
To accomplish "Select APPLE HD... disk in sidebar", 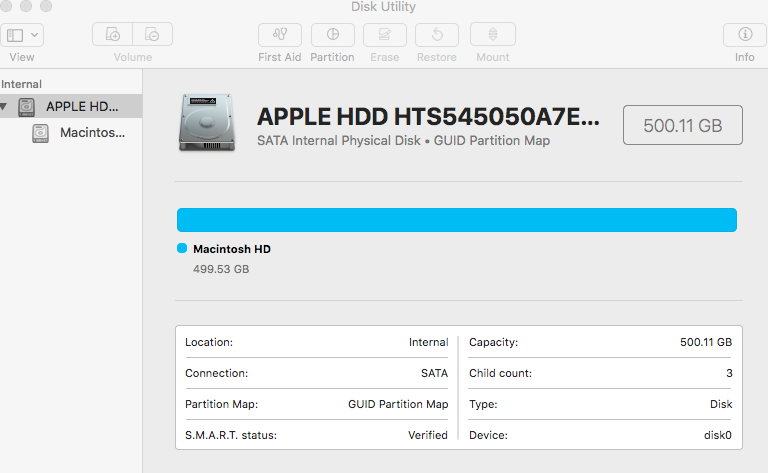I will click(x=71, y=106).
